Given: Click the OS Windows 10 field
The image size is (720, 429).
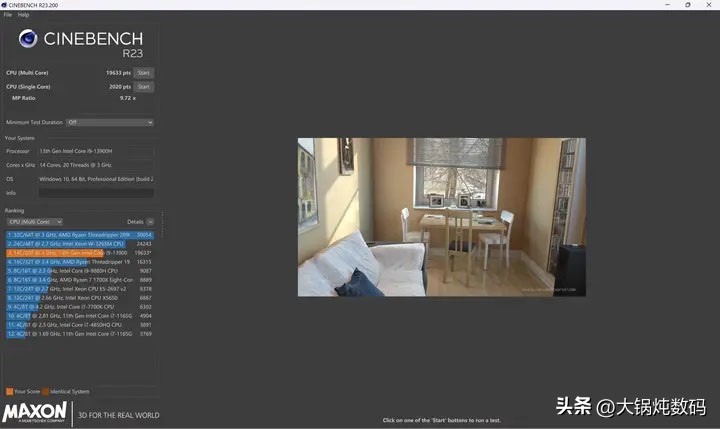Looking at the screenshot, I should pos(96,179).
